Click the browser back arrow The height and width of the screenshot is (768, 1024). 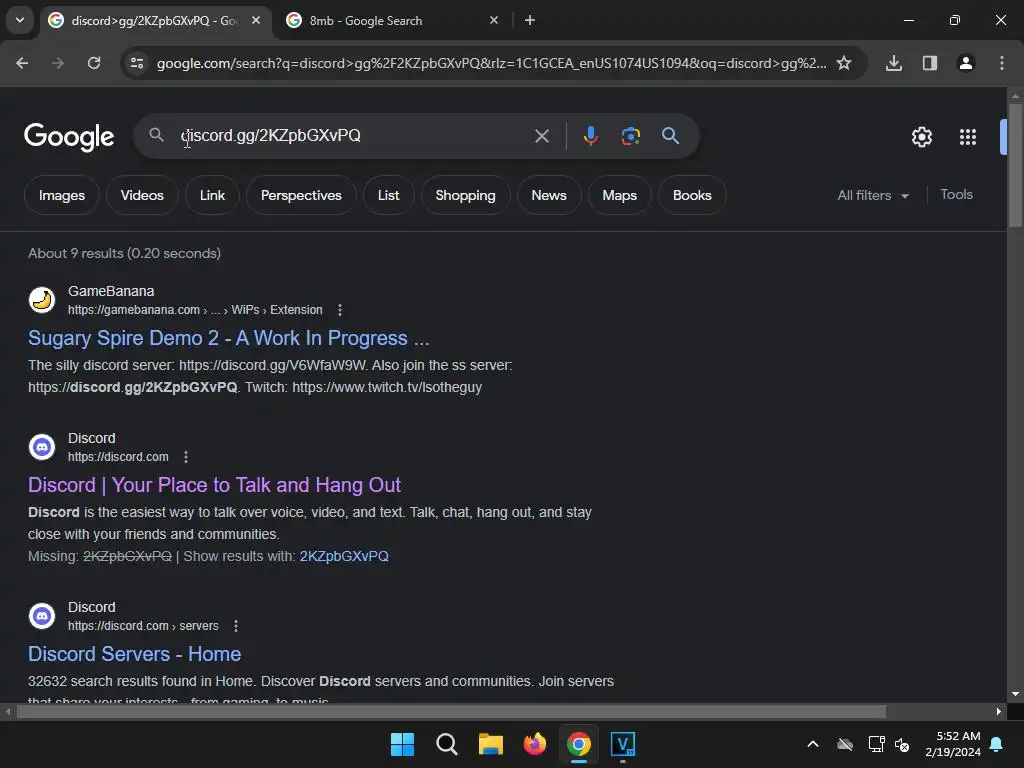22,63
